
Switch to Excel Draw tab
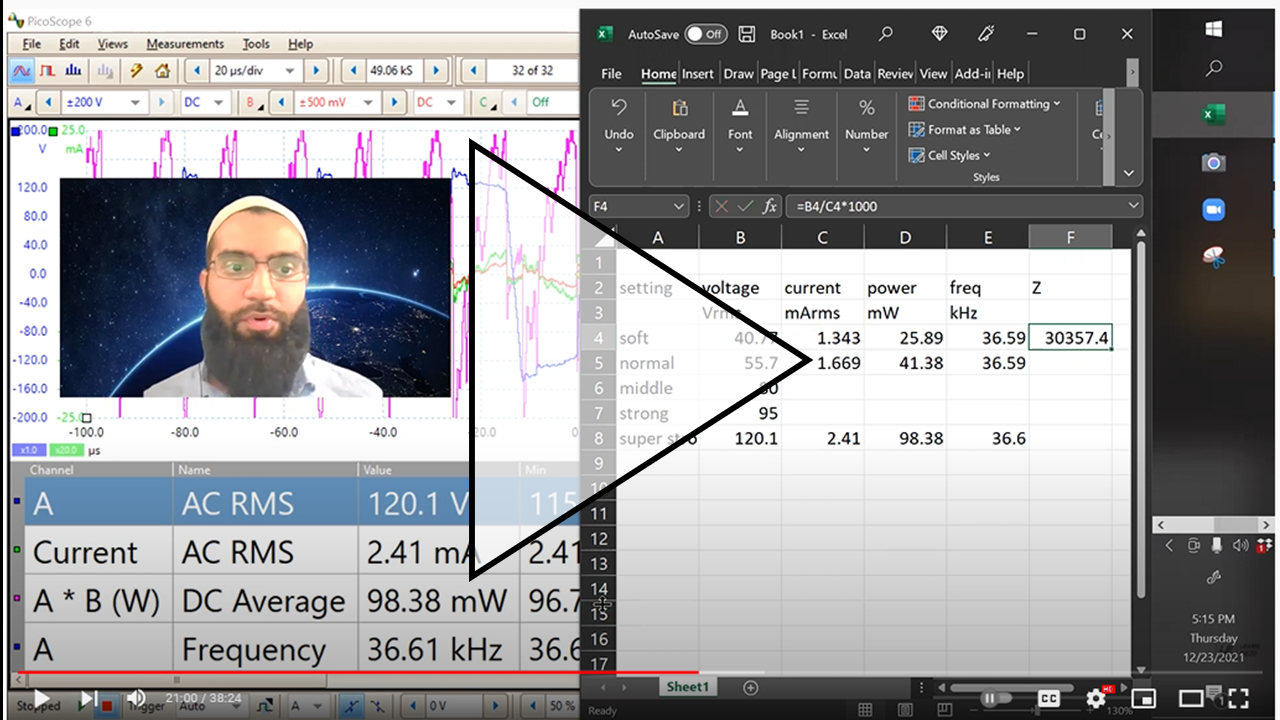pos(739,74)
